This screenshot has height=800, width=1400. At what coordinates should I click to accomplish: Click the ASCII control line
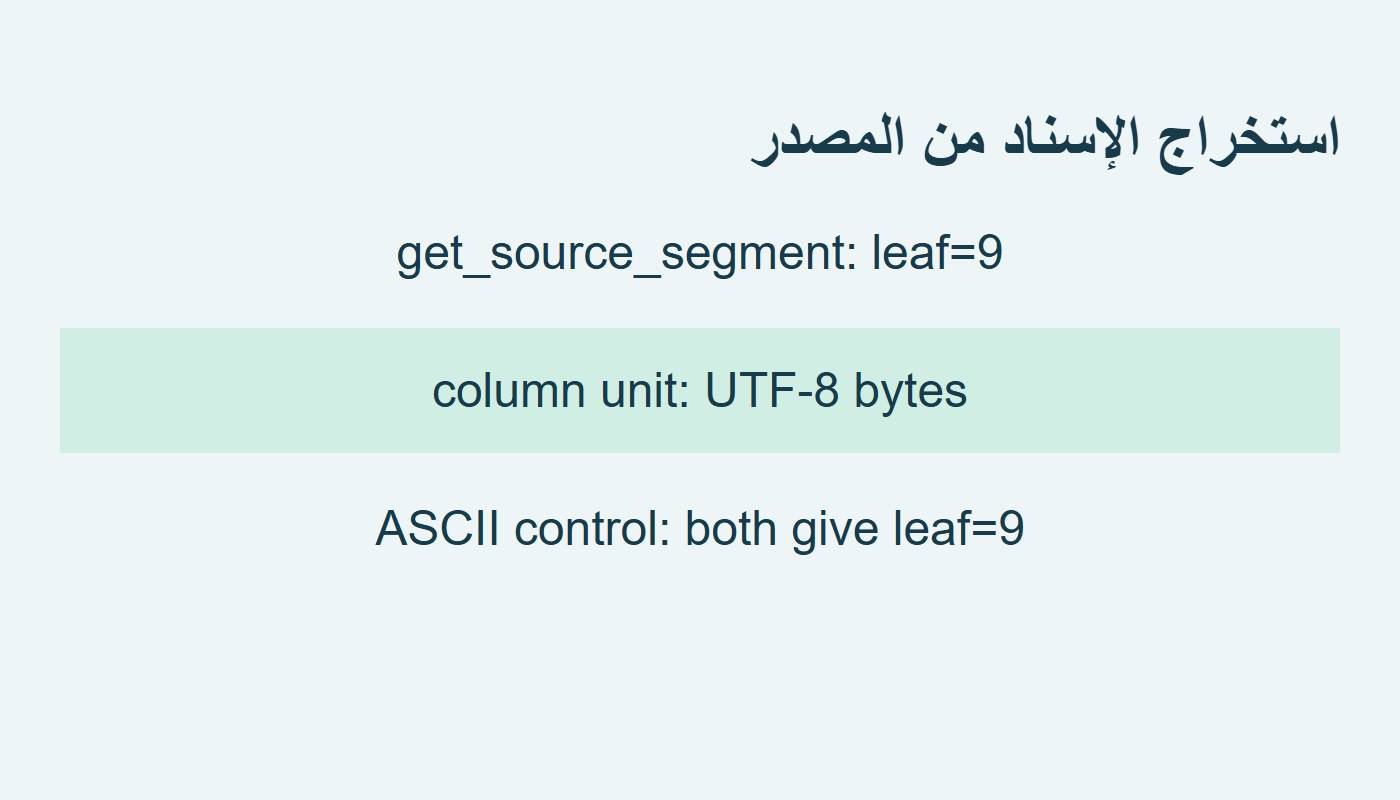[700, 530]
